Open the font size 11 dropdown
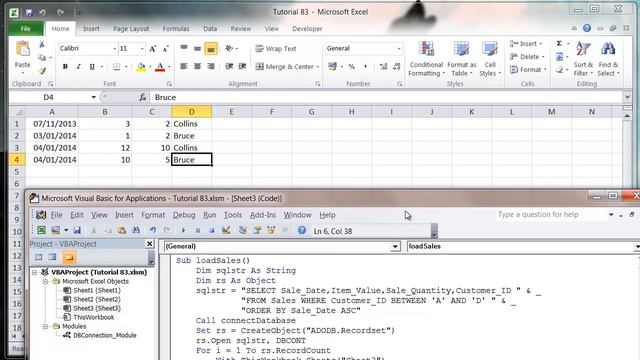The height and width of the screenshot is (360, 640). (x=142, y=49)
